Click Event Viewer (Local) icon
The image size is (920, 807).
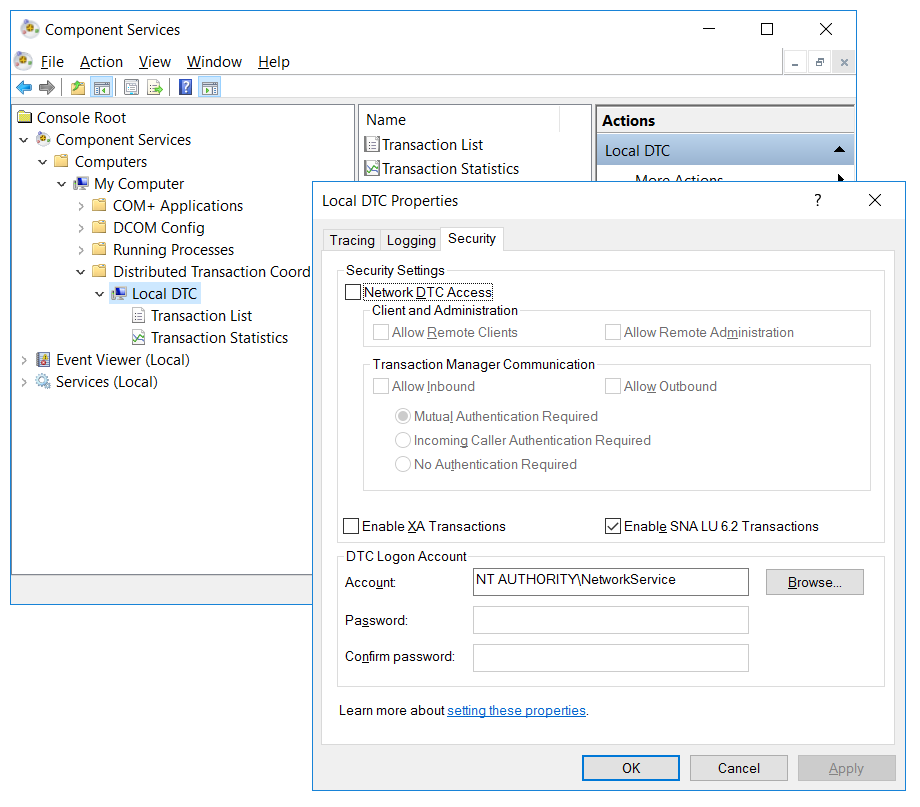[x=43, y=359]
